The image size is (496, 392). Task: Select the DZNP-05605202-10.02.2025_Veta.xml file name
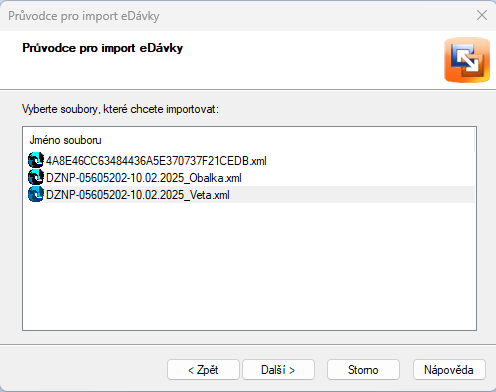coord(138,195)
